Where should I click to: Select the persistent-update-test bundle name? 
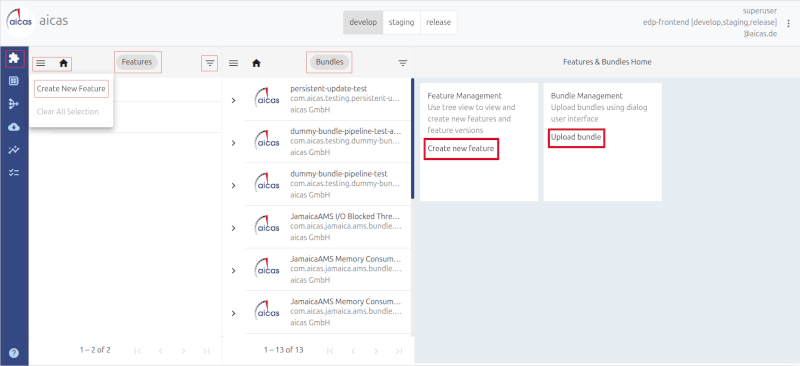click(329, 89)
